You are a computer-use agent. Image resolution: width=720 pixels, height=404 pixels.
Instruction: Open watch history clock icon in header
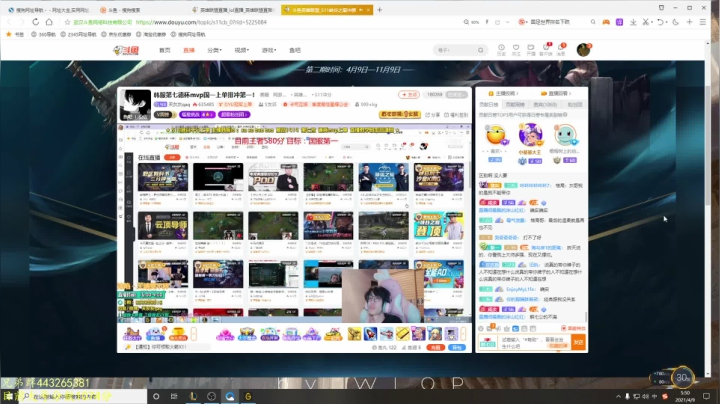coord(501,49)
